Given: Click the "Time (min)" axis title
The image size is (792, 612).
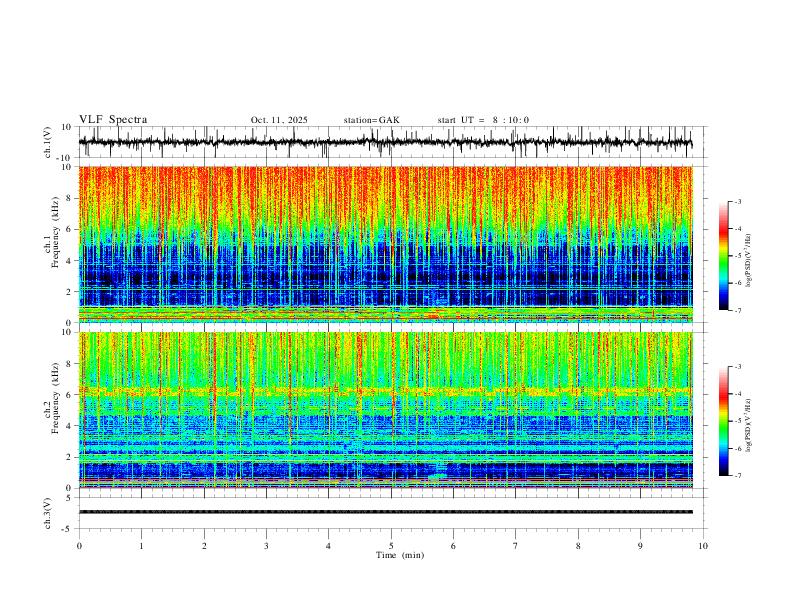Looking at the screenshot, I should click(400, 555).
